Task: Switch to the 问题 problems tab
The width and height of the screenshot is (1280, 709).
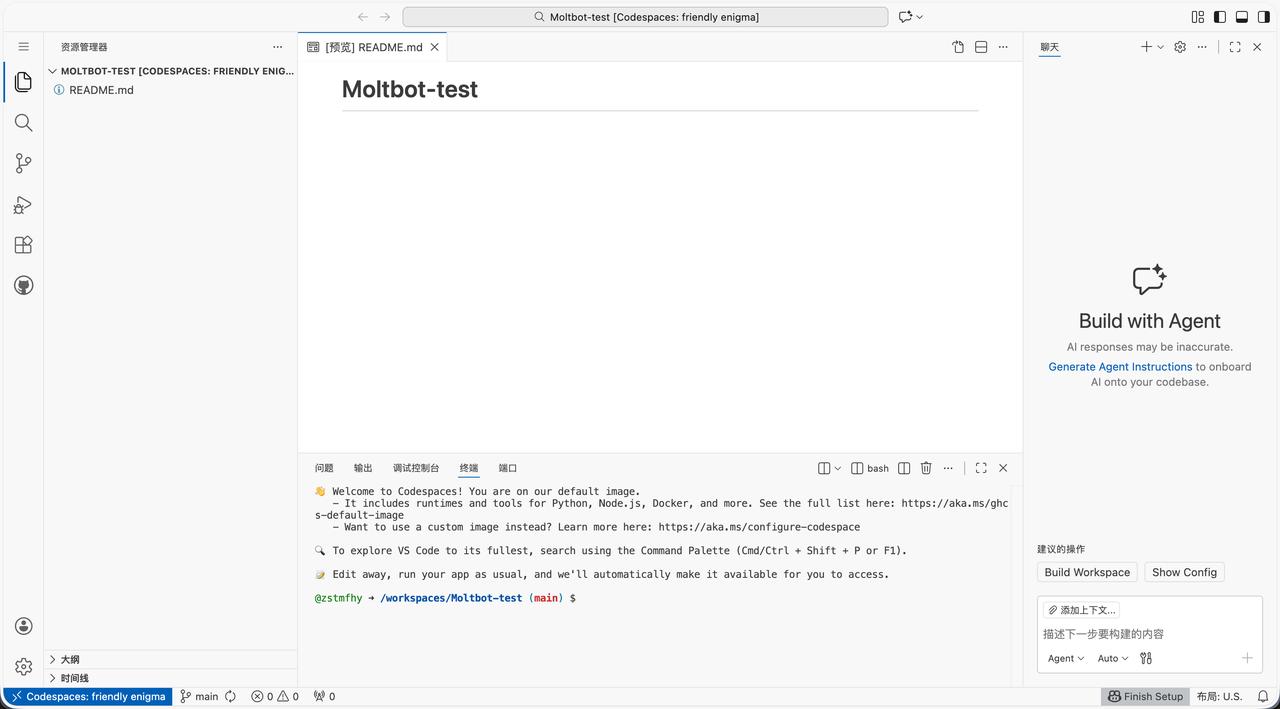Action: (323, 467)
